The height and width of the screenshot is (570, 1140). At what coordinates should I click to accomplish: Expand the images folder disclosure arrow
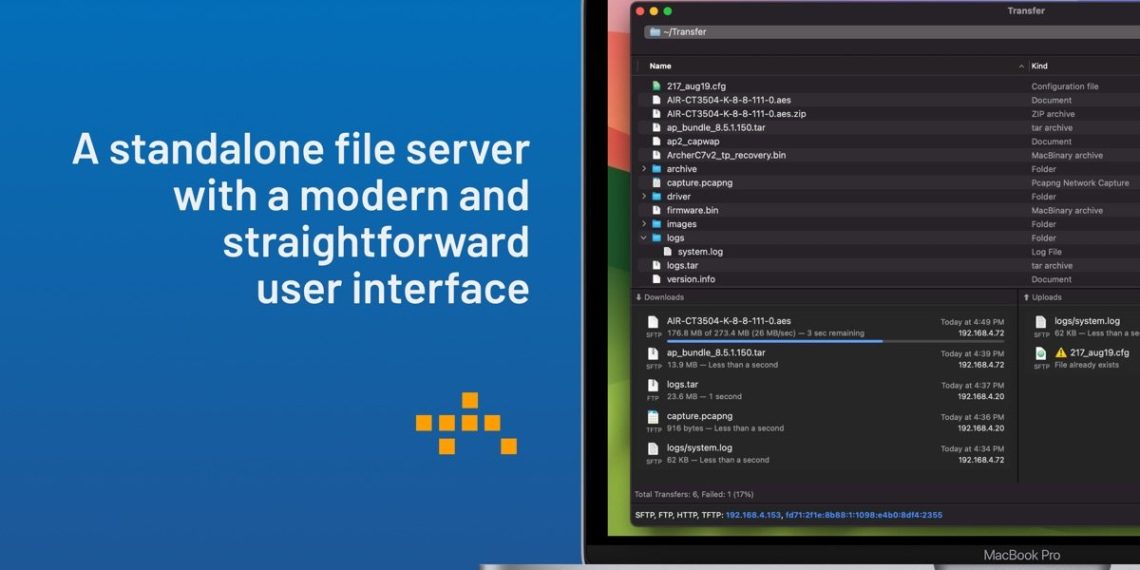pos(644,224)
